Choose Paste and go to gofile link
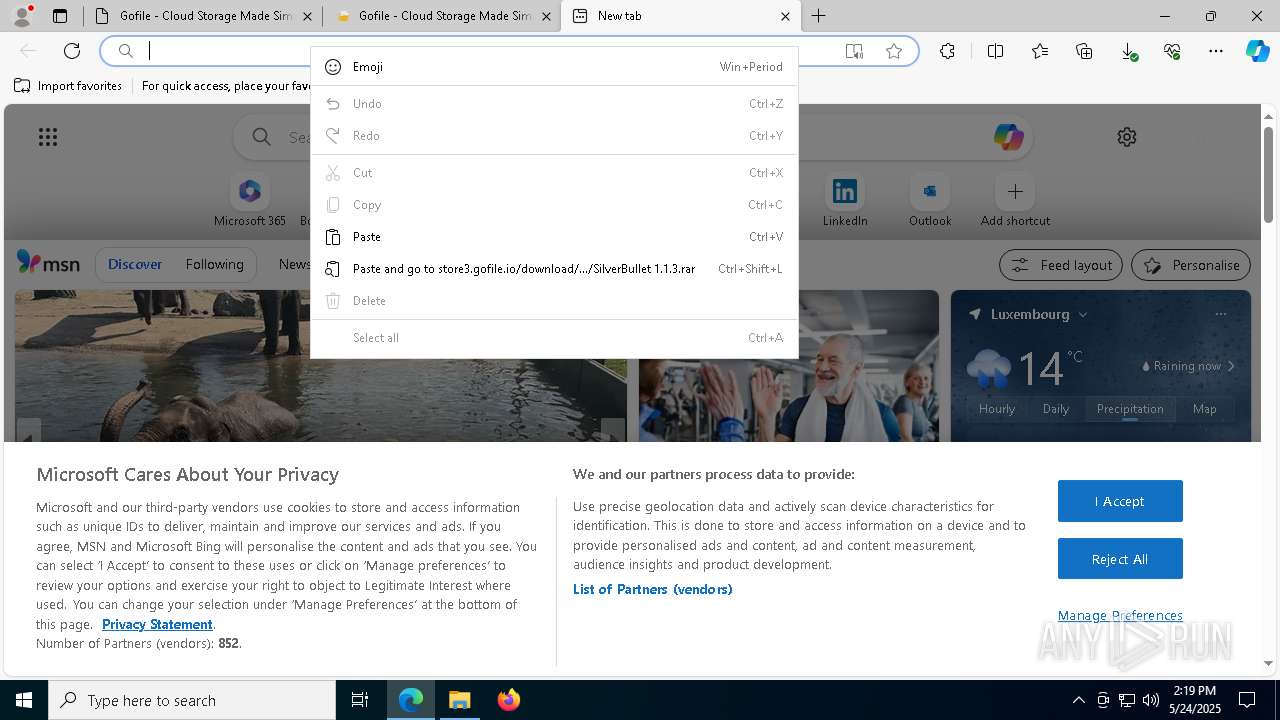 (x=554, y=269)
